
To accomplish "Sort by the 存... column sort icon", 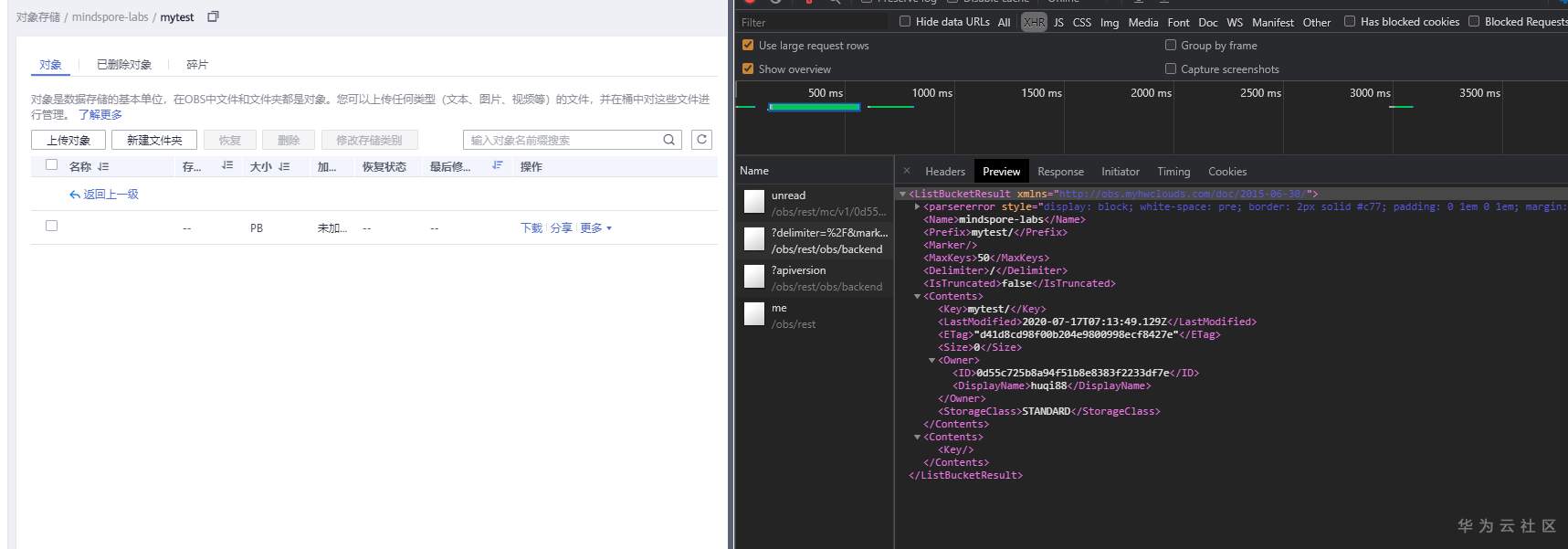I will tap(227, 165).
